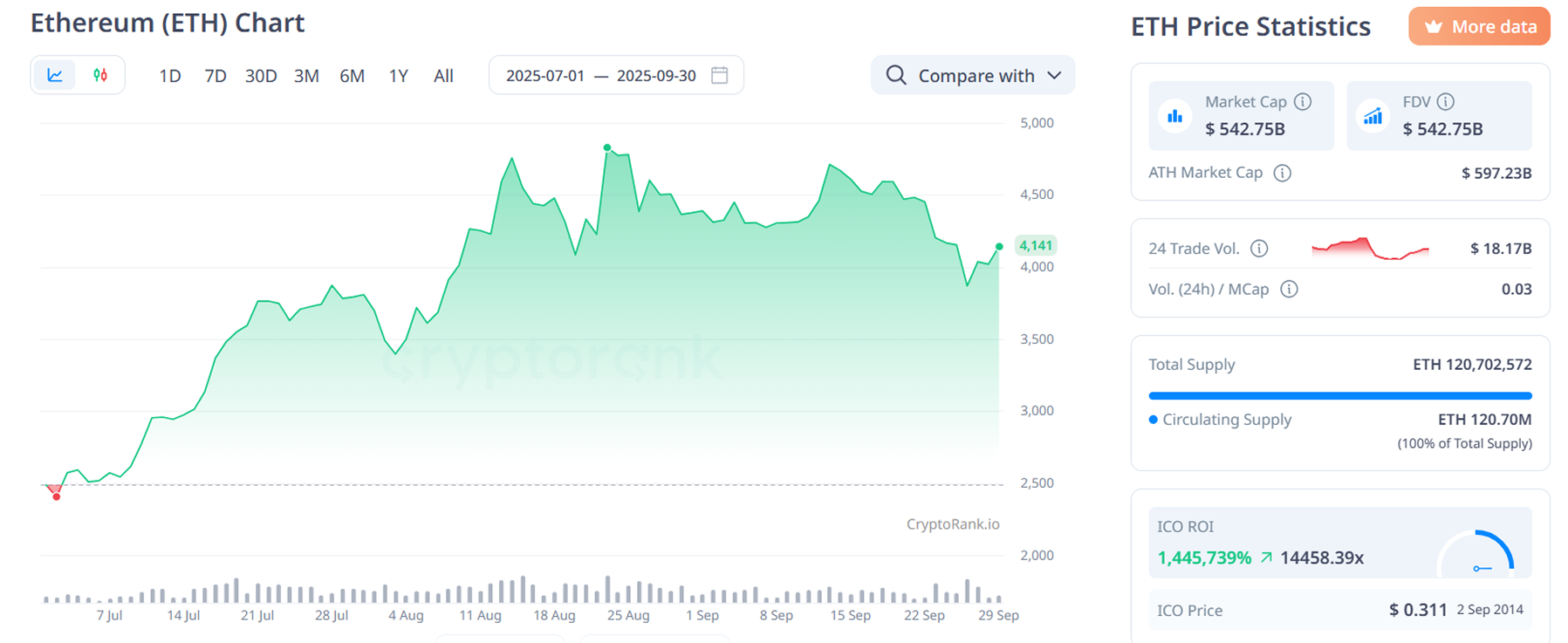Click the Market Cap info icon
Viewport: 1568px width, 643px height.
(x=1303, y=102)
